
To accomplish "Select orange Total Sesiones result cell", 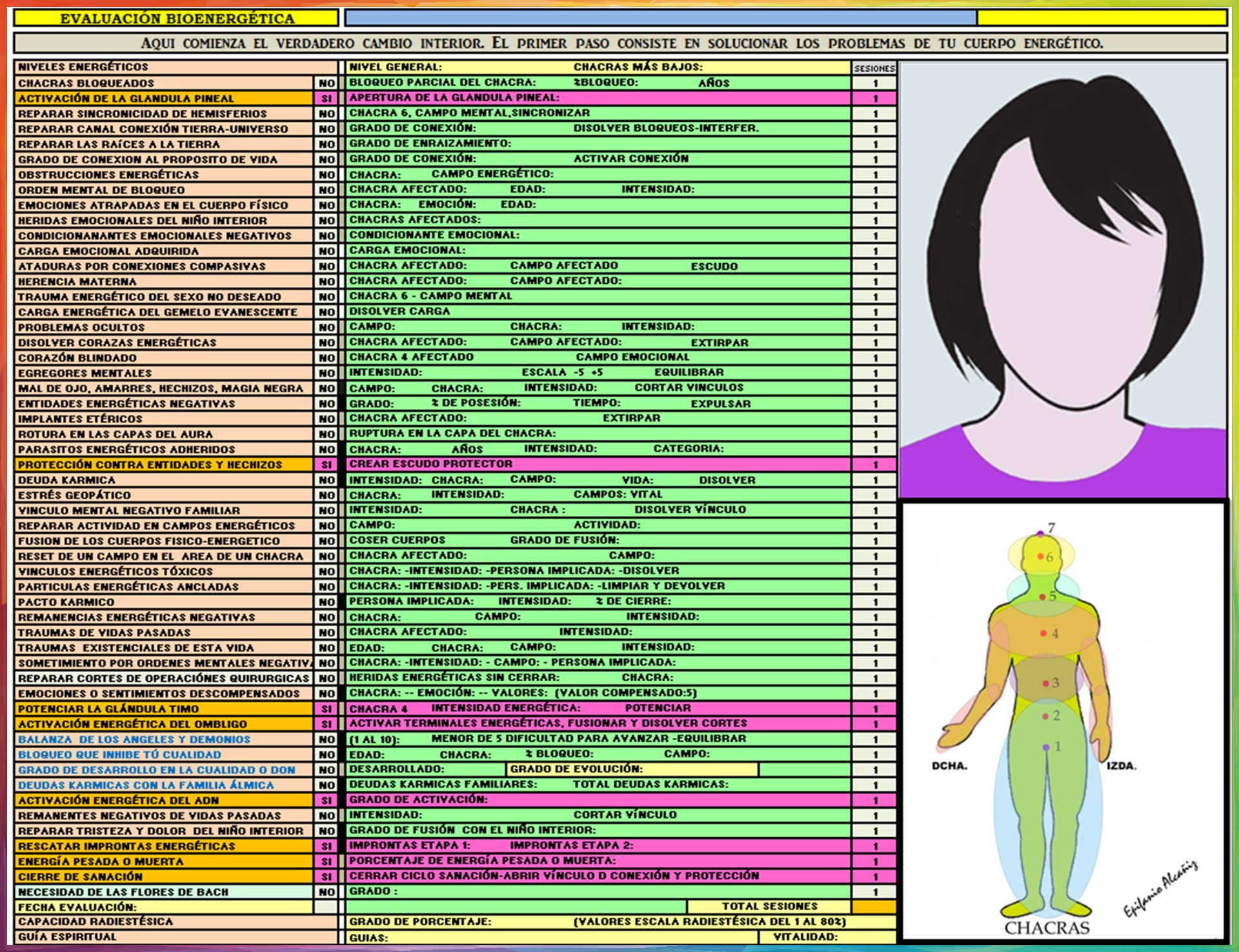I will [x=874, y=907].
